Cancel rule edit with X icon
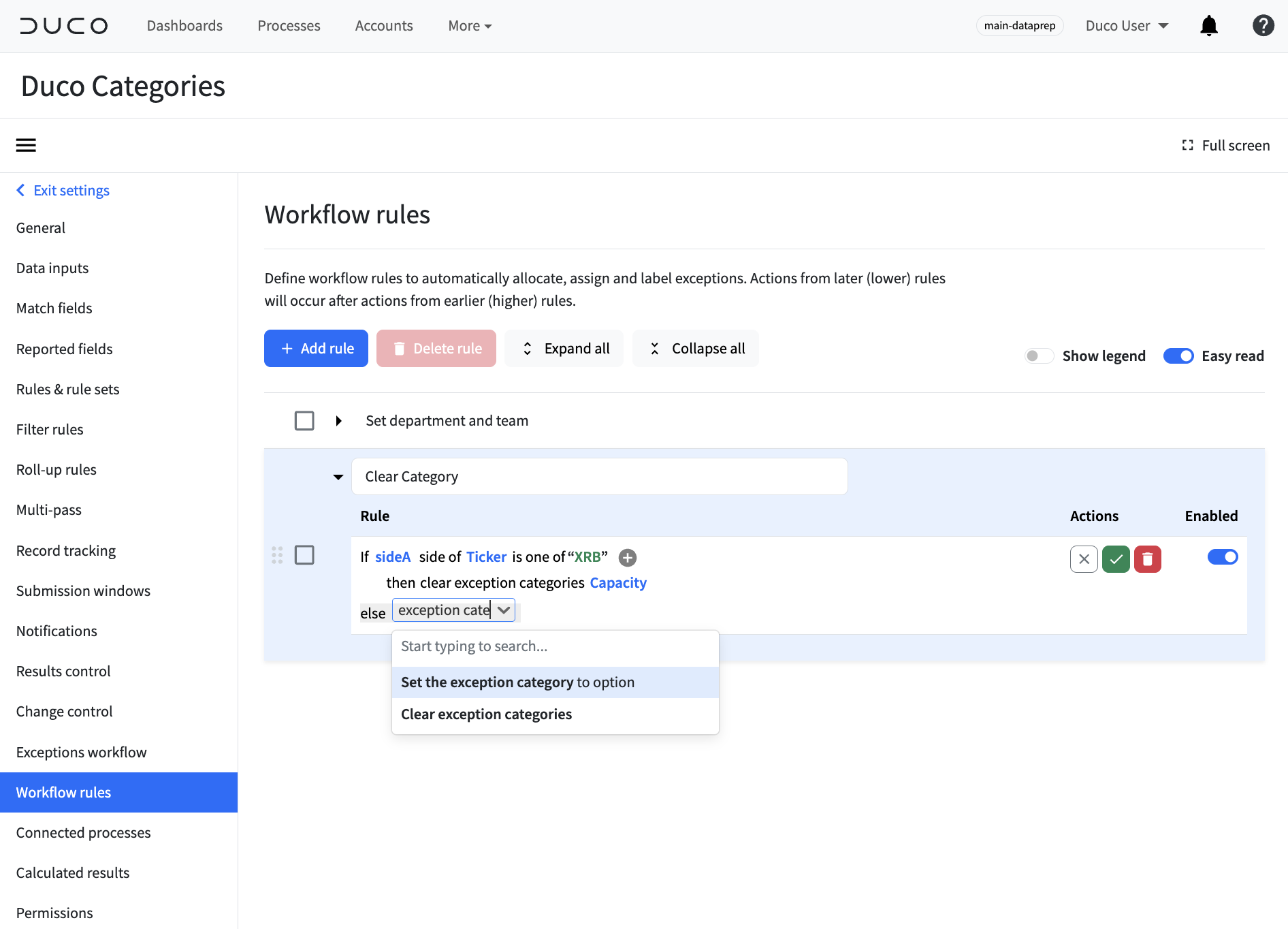The width and height of the screenshot is (1288, 929). coord(1084,559)
